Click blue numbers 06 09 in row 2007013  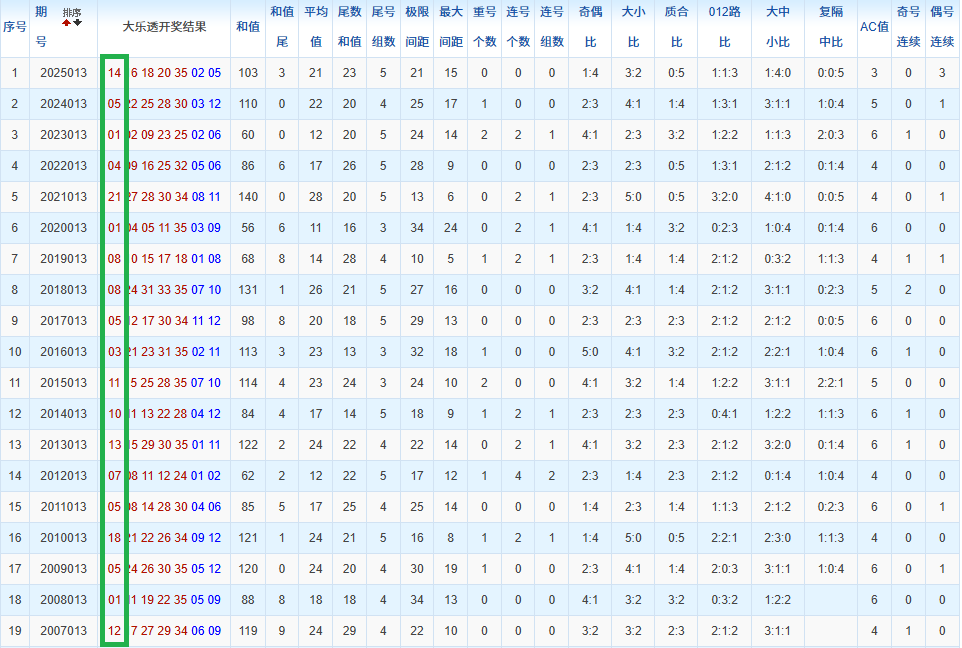206,631
